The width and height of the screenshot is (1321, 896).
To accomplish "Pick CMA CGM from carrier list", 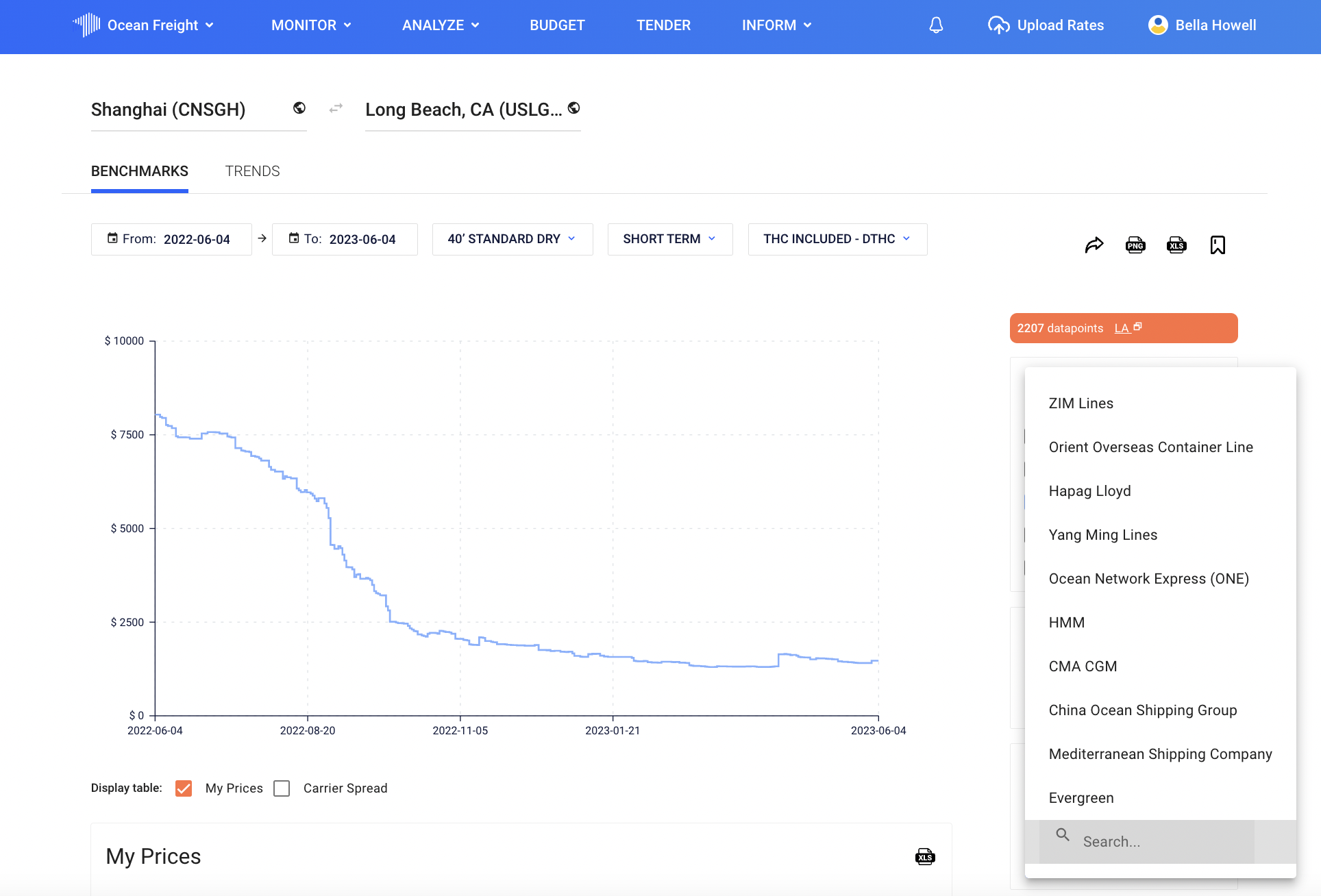I will click(x=1161, y=667).
